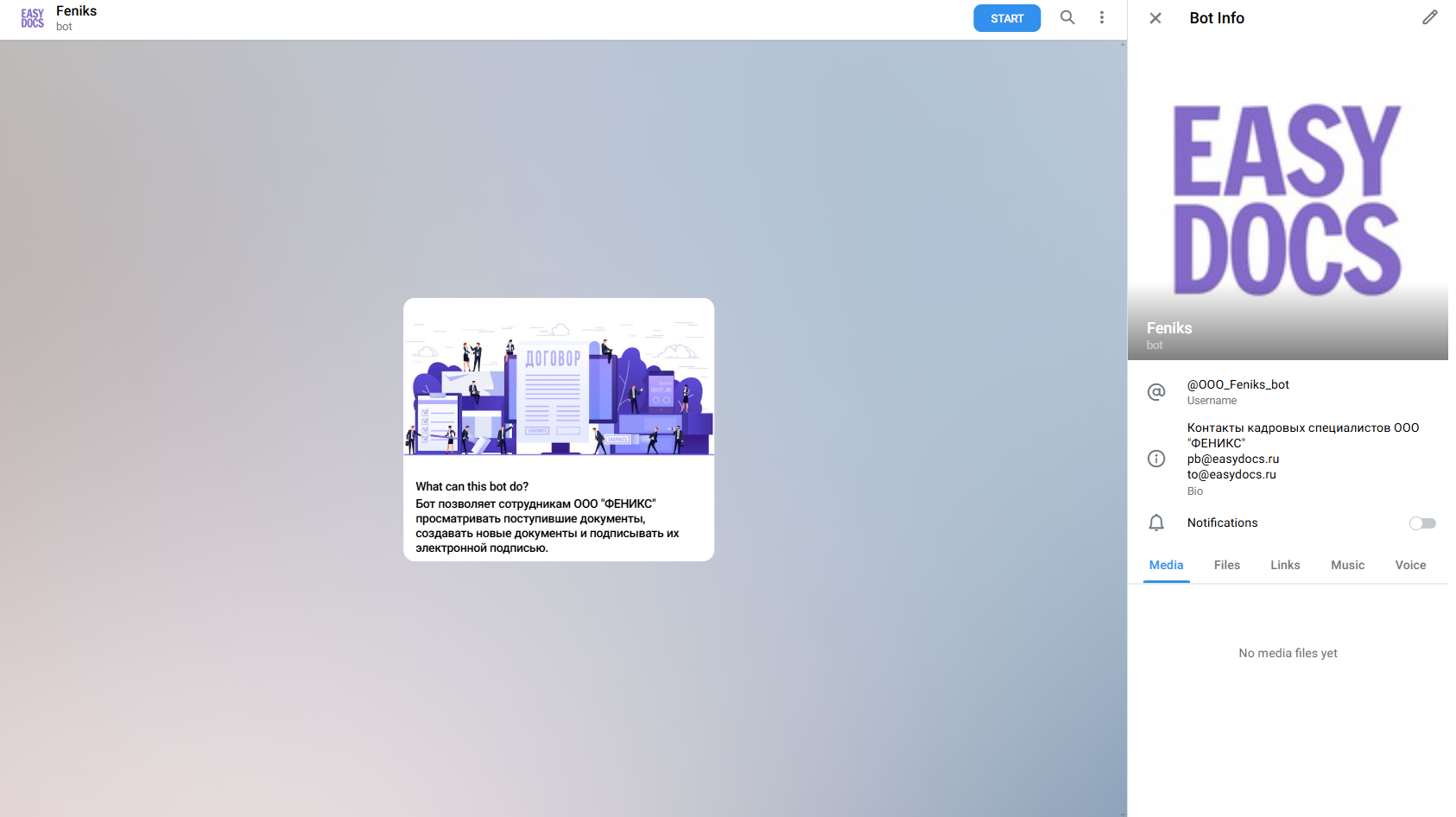The width and height of the screenshot is (1456, 817).
Task: Toggle the Notifications switch
Action: tap(1421, 523)
